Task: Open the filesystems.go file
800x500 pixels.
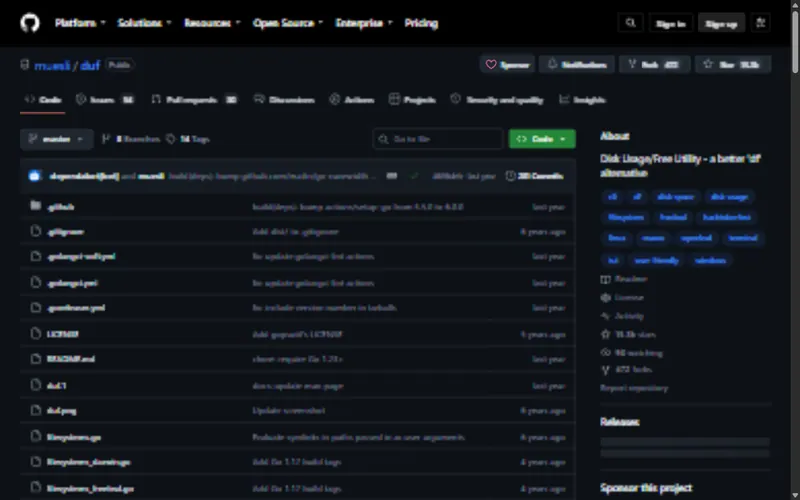Action: click(74, 437)
